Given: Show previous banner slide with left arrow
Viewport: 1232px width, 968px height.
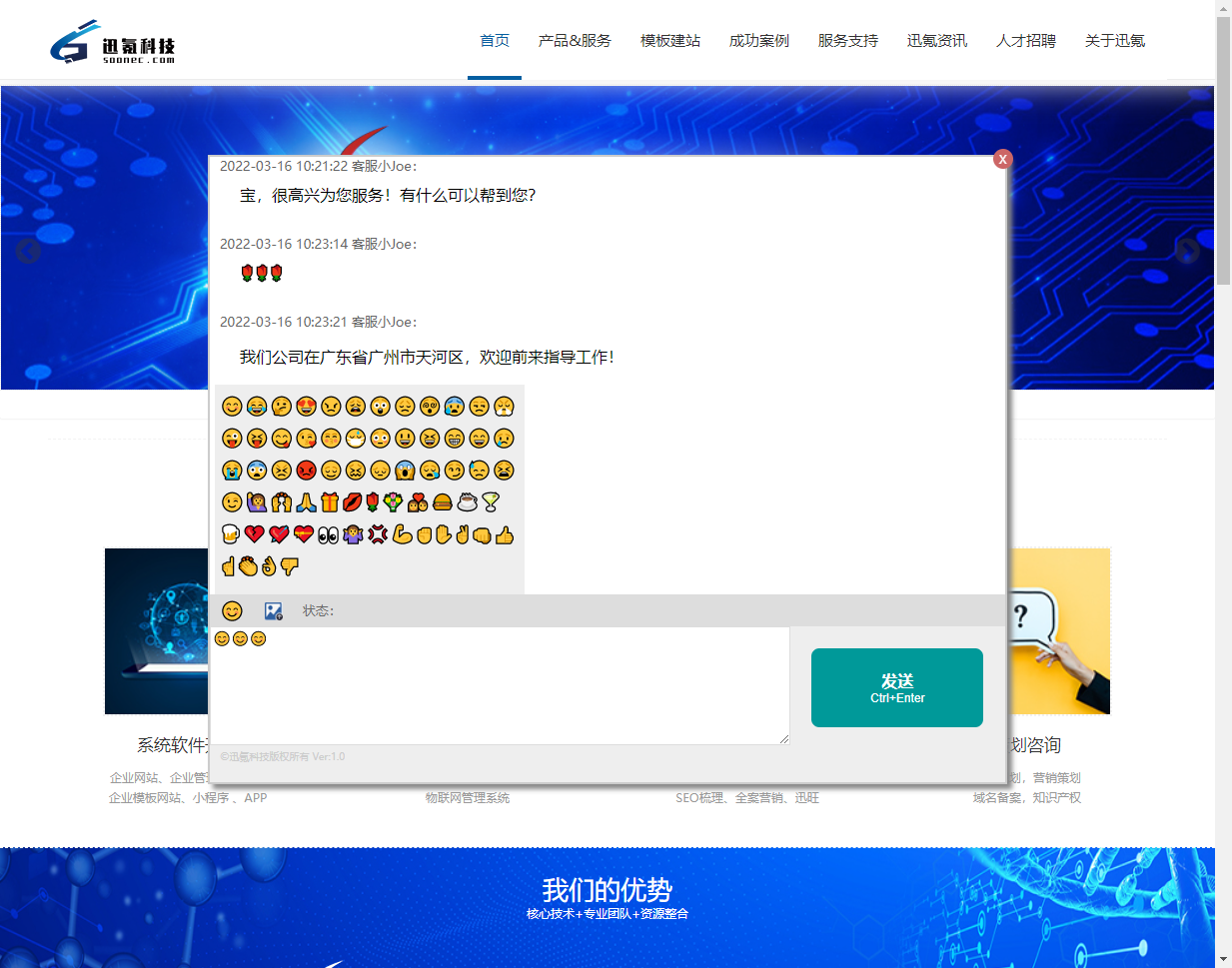Looking at the screenshot, I should tap(28, 250).
